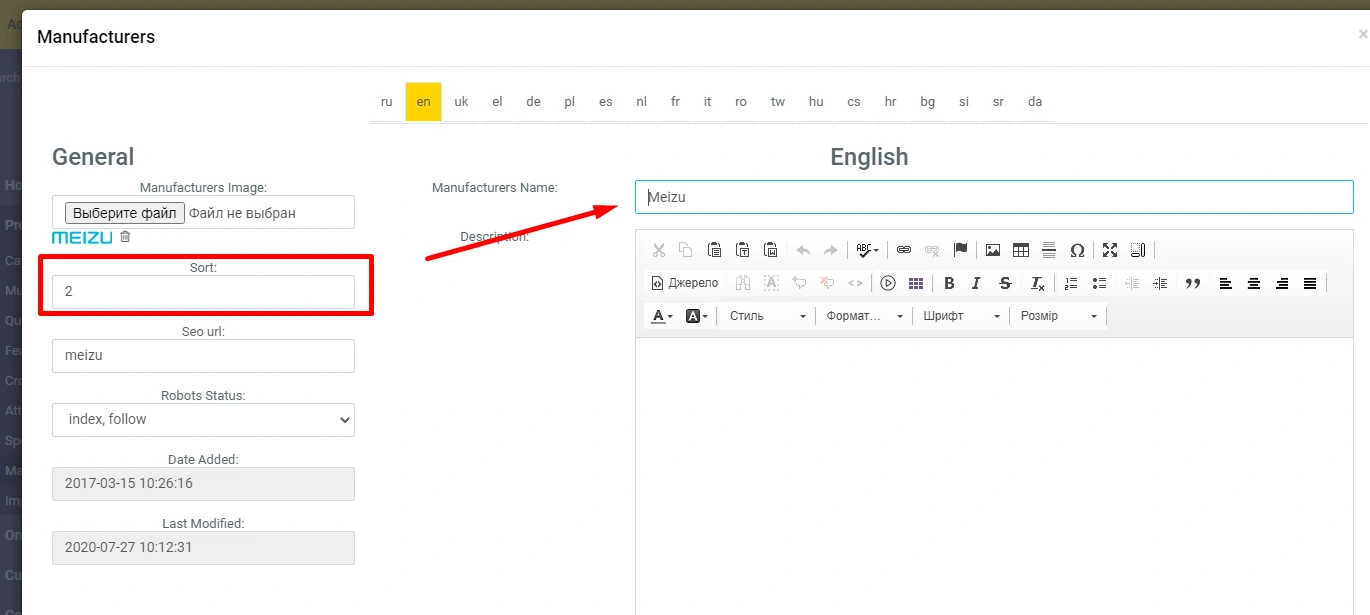This screenshot has width=1370, height=615.
Task: Insert a hyperlink with the link icon
Action: 904,250
